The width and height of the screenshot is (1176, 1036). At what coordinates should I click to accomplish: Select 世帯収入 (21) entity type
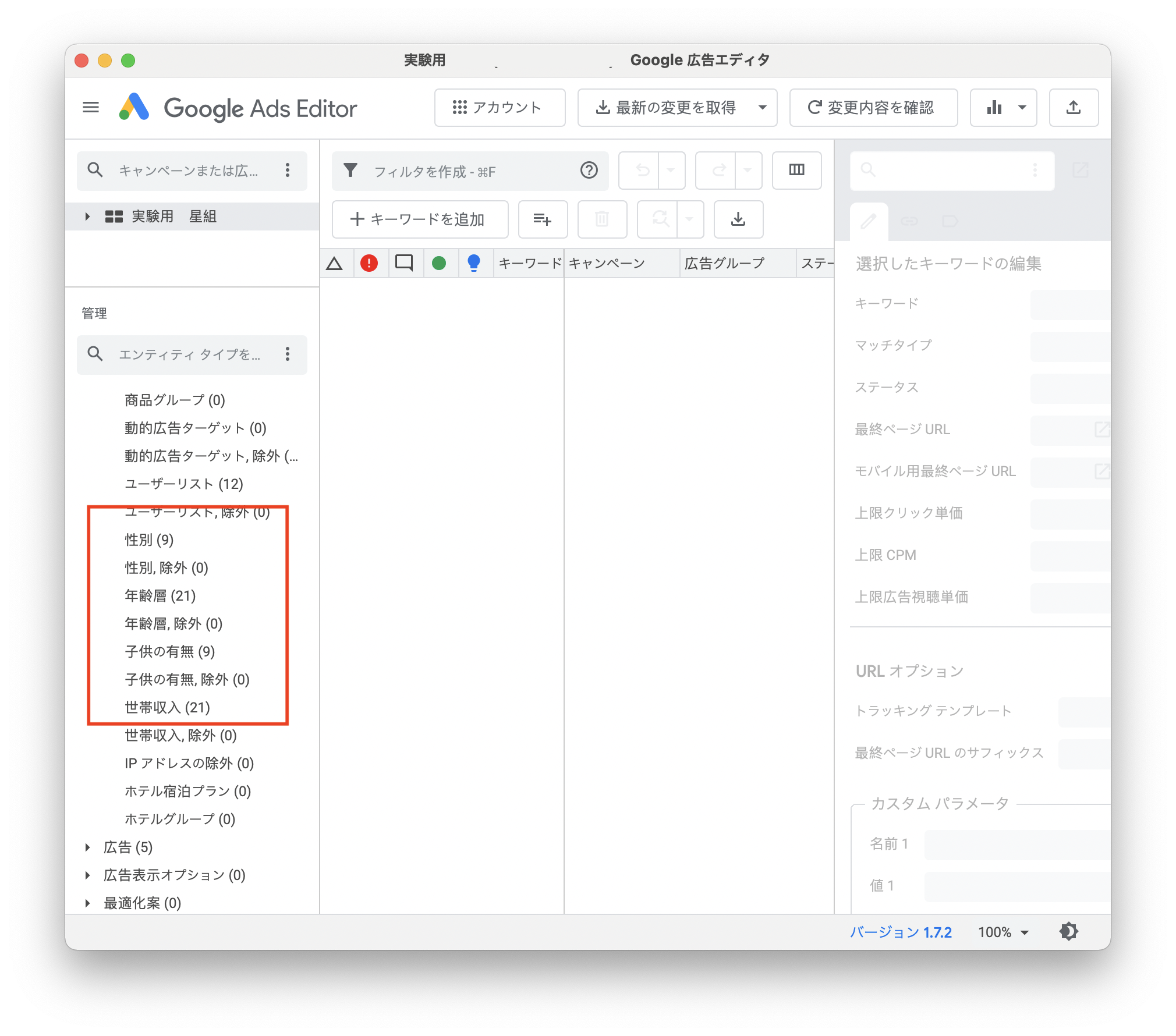point(165,708)
